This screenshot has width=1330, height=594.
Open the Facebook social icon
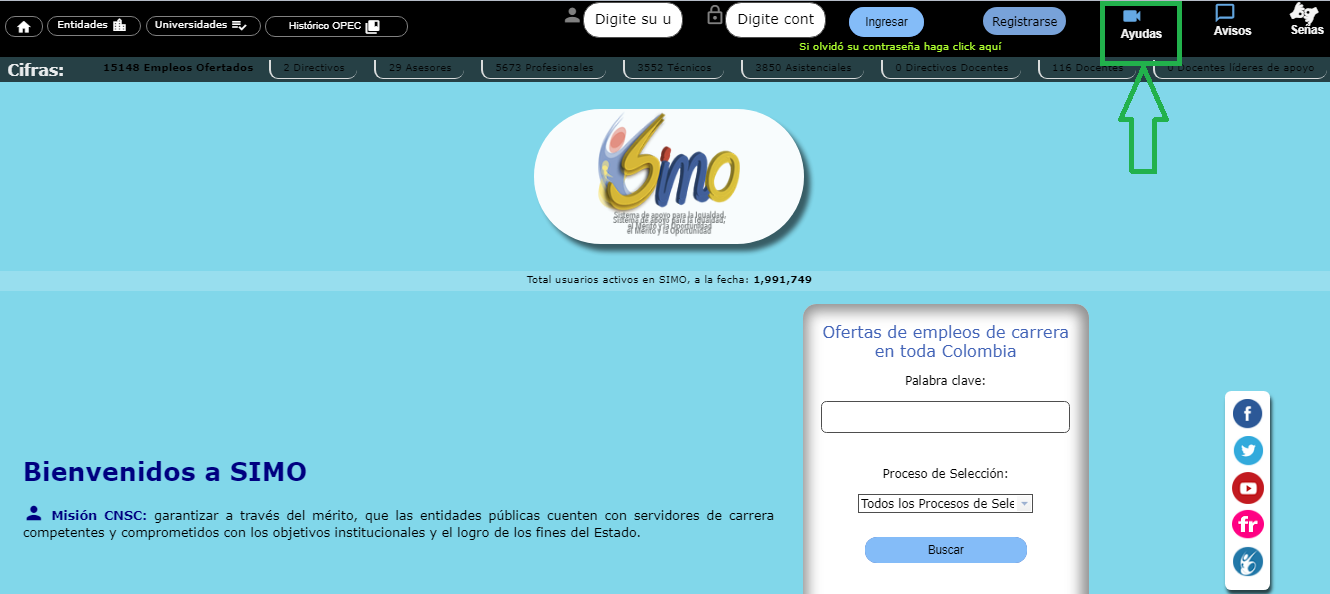[x=1247, y=414]
